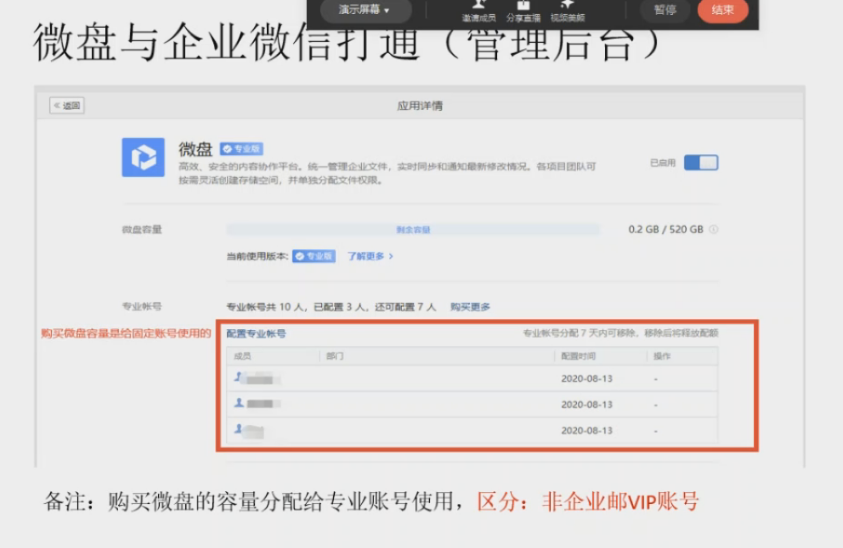843x548 pixels.
Task: Click the second member's avatar icon
Action: (239, 403)
